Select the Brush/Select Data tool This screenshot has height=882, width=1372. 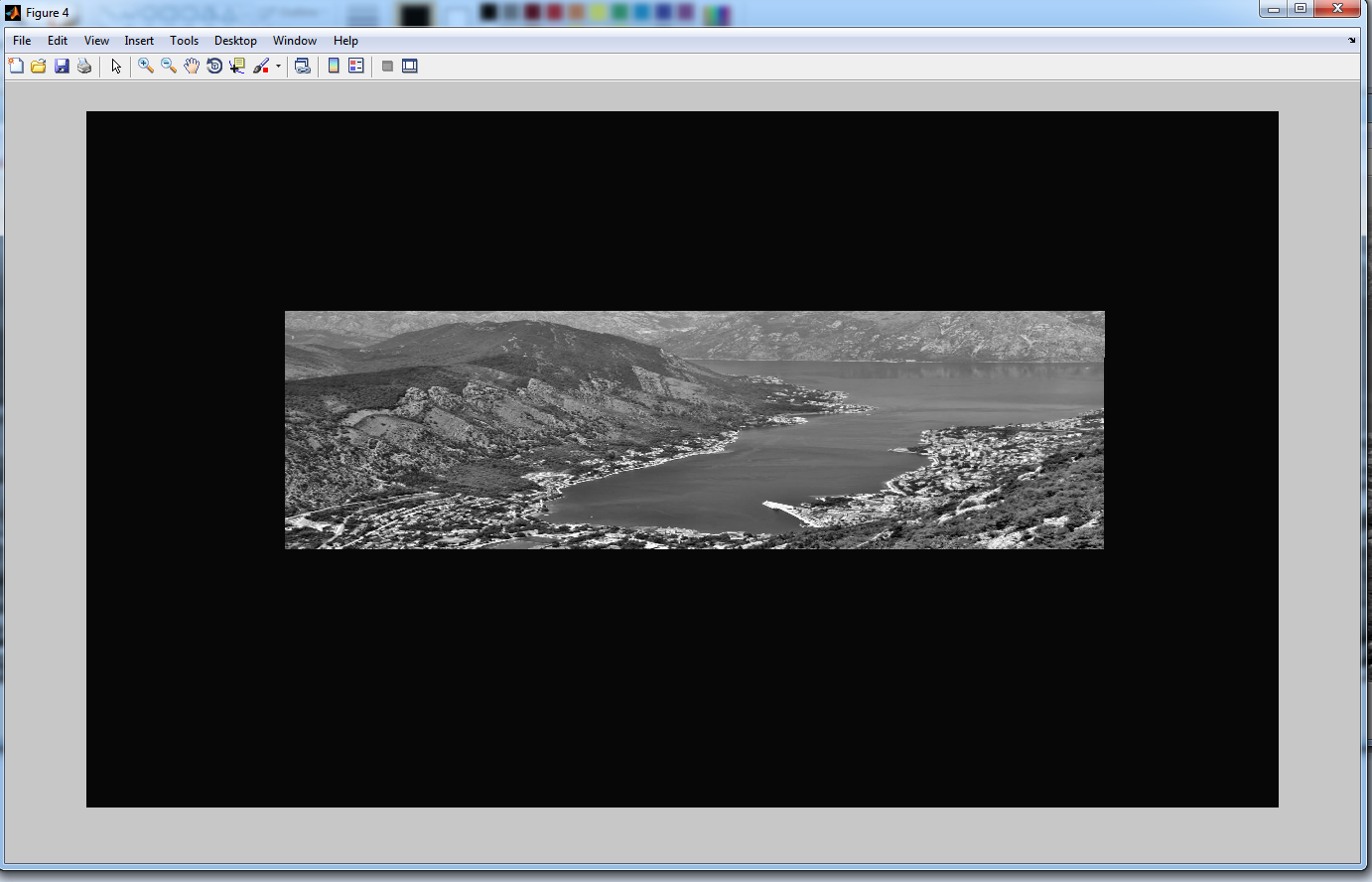point(261,66)
